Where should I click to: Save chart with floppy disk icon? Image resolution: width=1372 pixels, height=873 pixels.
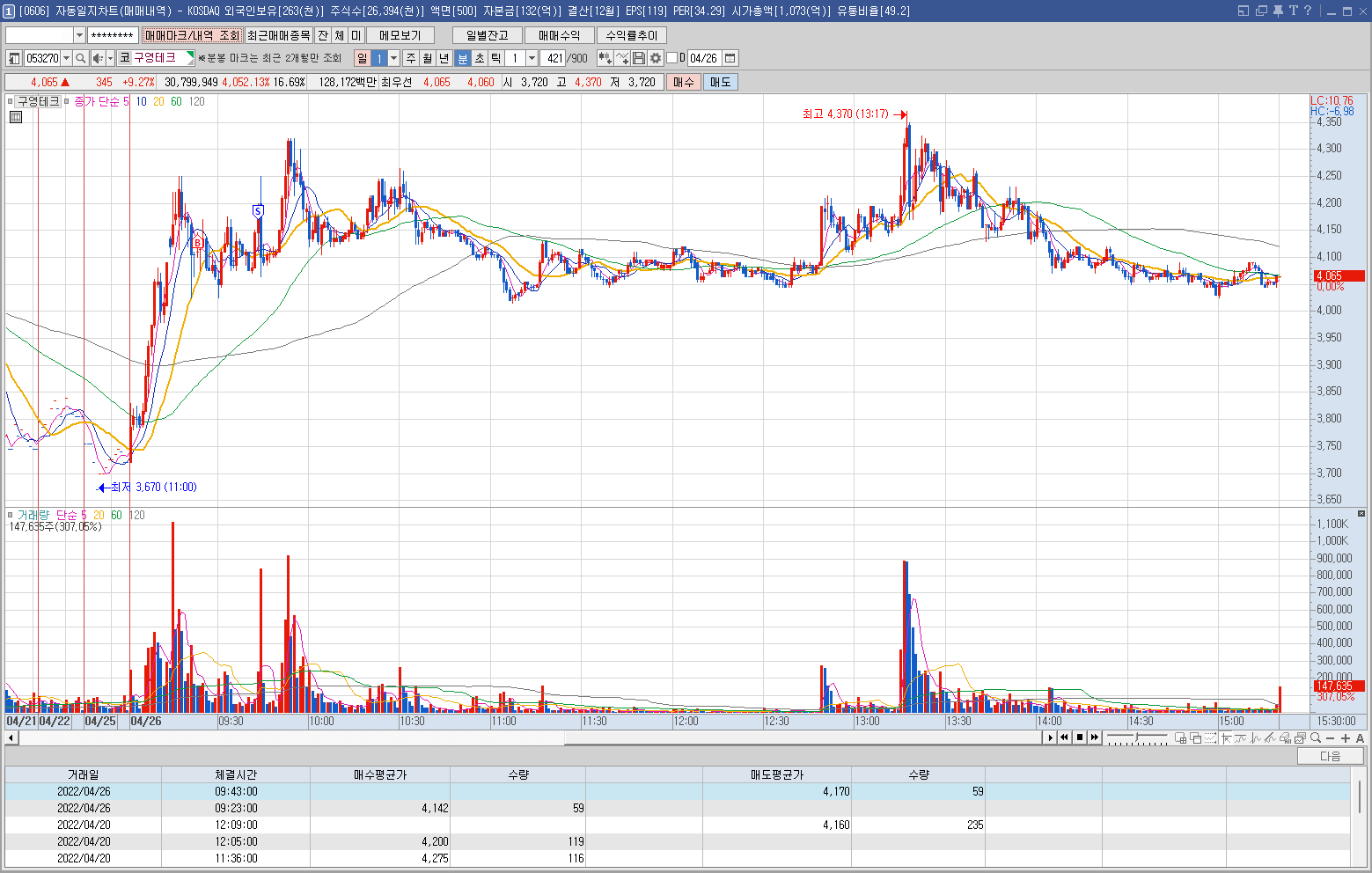click(639, 58)
